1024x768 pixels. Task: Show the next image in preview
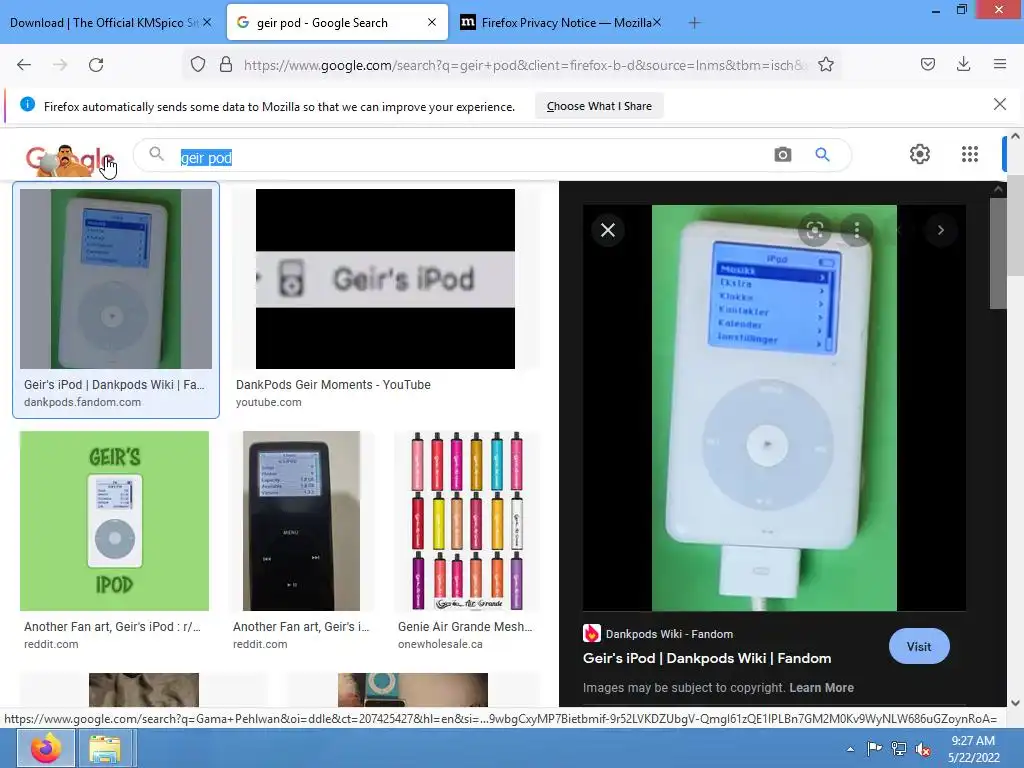[x=940, y=230]
